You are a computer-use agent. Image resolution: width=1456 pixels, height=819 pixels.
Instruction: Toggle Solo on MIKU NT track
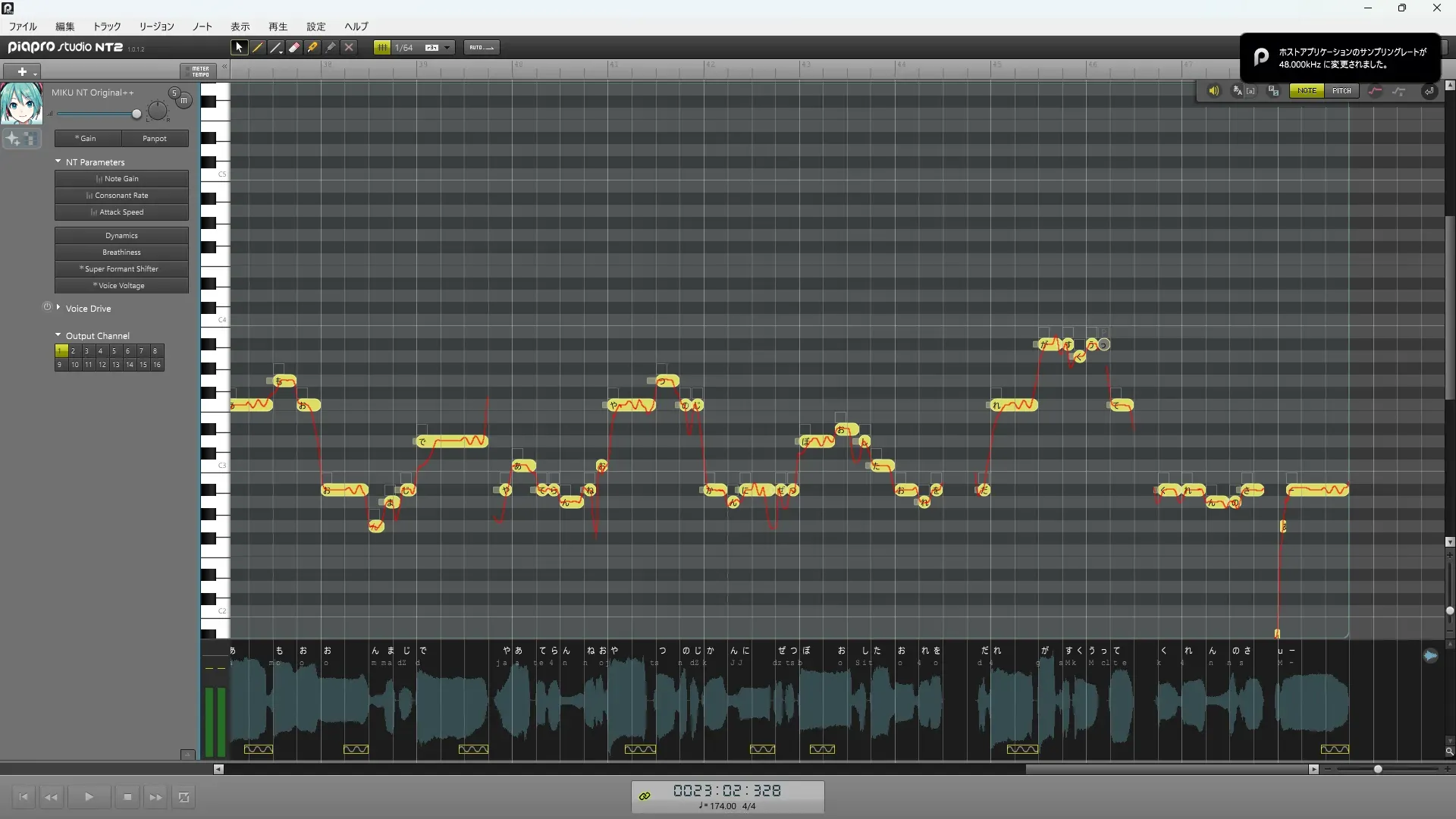pyautogui.click(x=174, y=93)
